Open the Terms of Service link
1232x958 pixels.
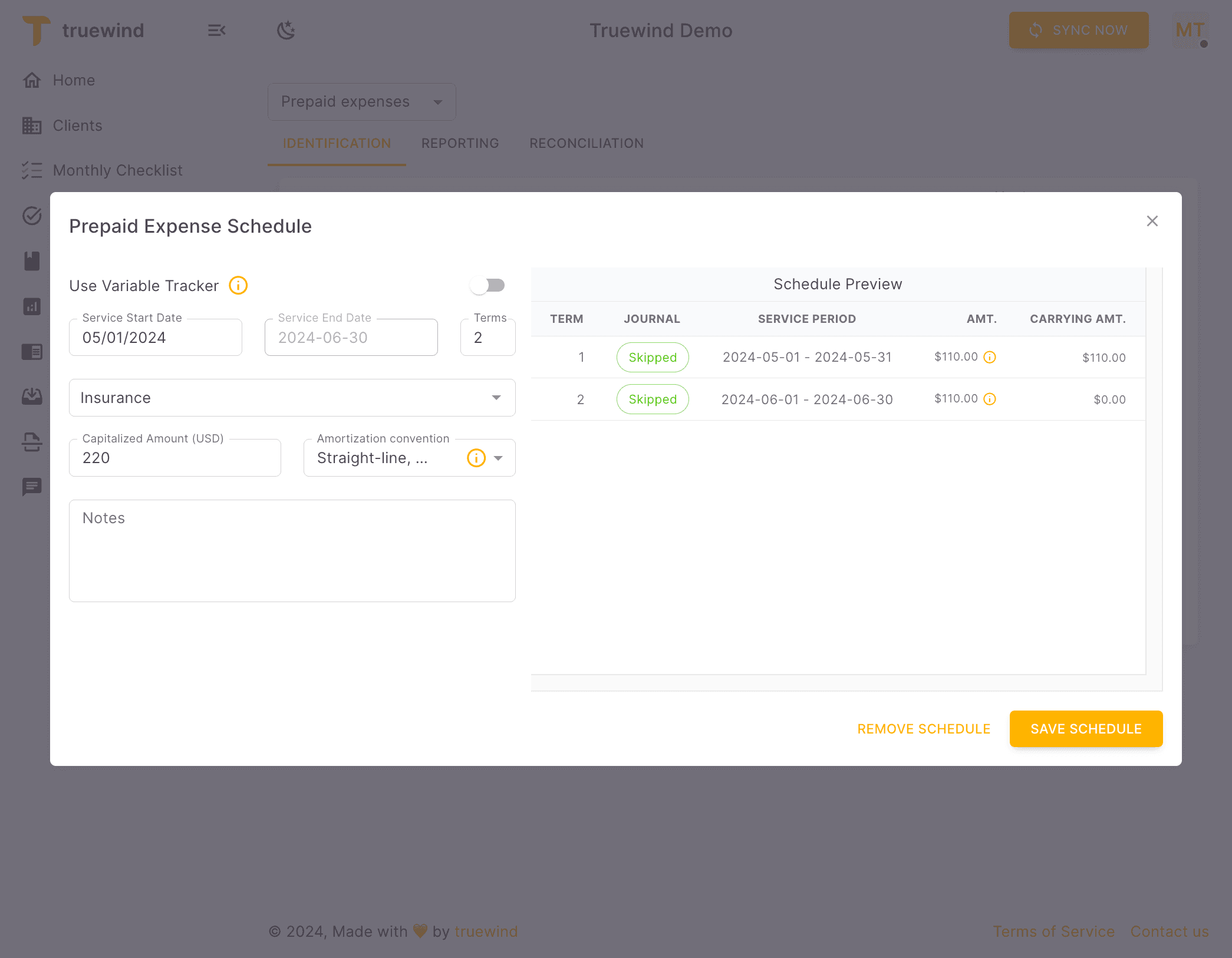pos(1053,931)
